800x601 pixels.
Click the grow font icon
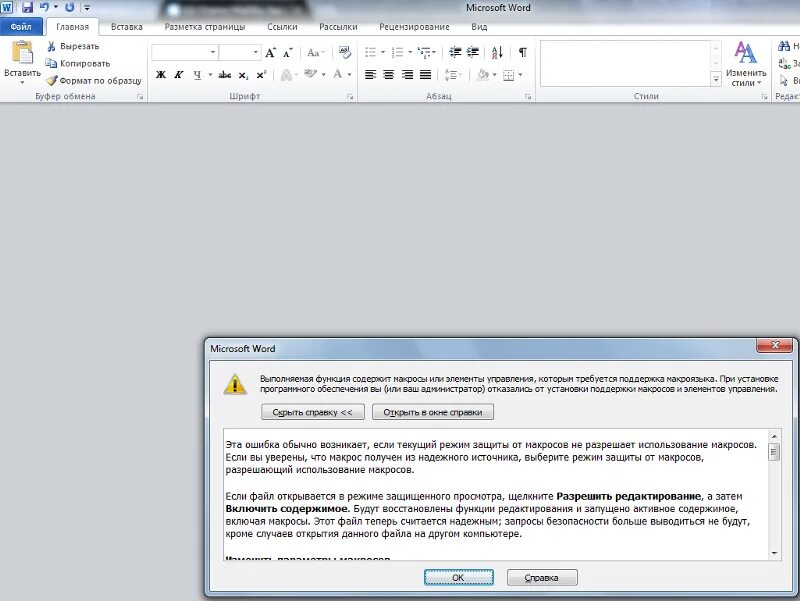click(270, 53)
